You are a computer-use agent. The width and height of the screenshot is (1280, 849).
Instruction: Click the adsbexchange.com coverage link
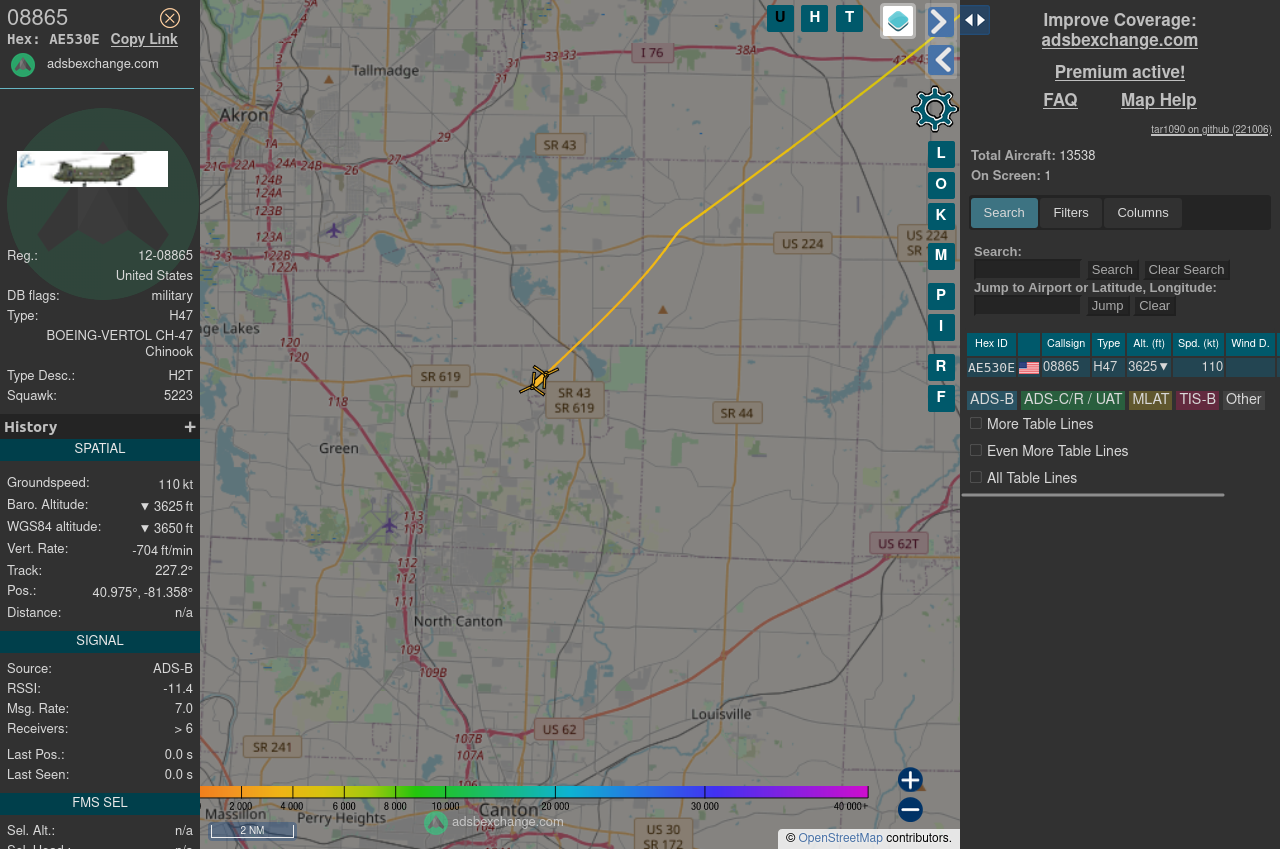coord(1119,40)
